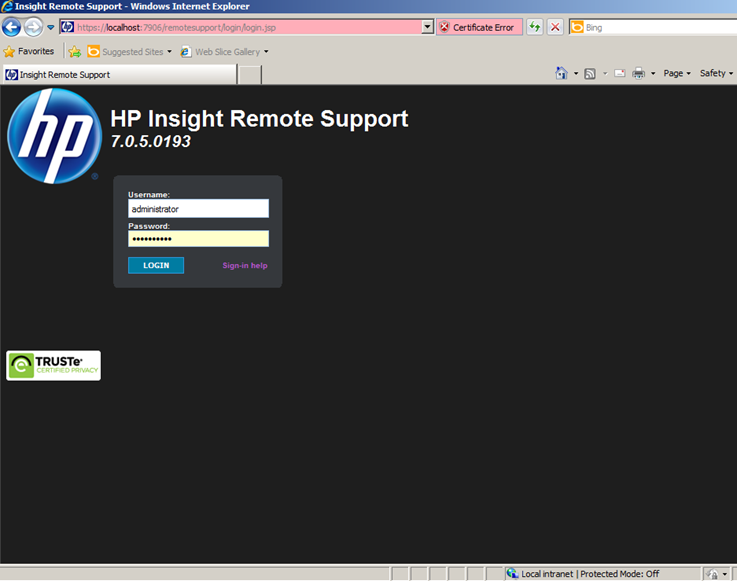Click the browser Forward arrow button

pyautogui.click(x=33, y=27)
